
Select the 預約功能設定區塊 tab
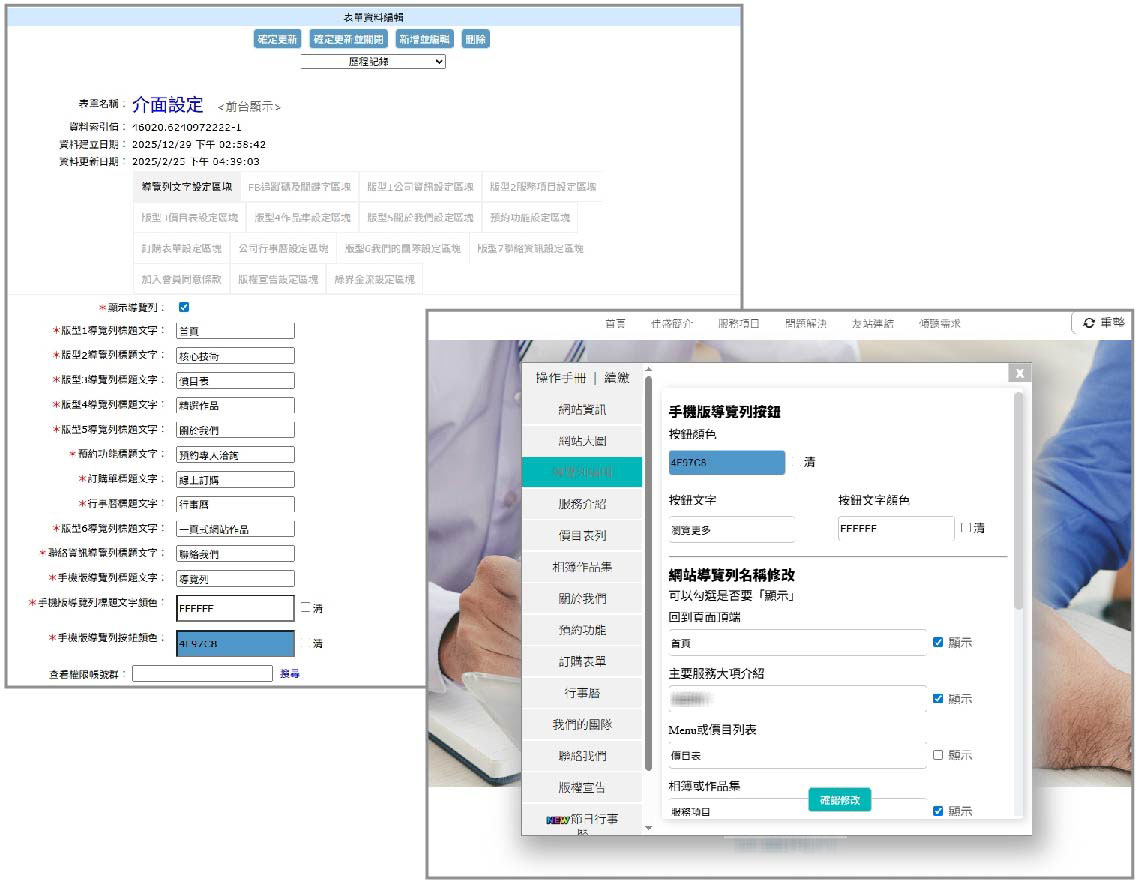(x=530, y=217)
